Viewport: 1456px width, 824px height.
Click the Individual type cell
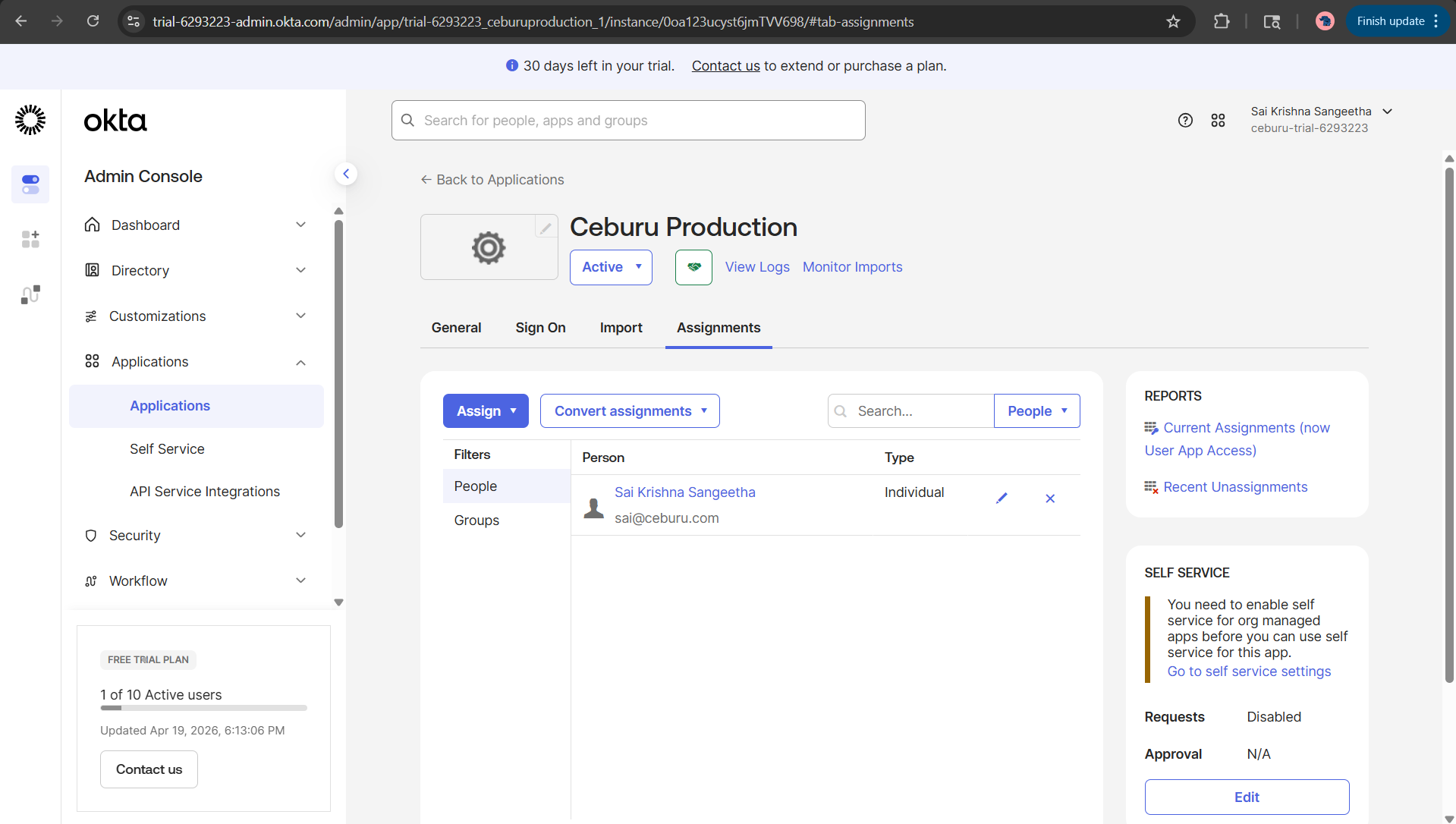click(x=914, y=492)
